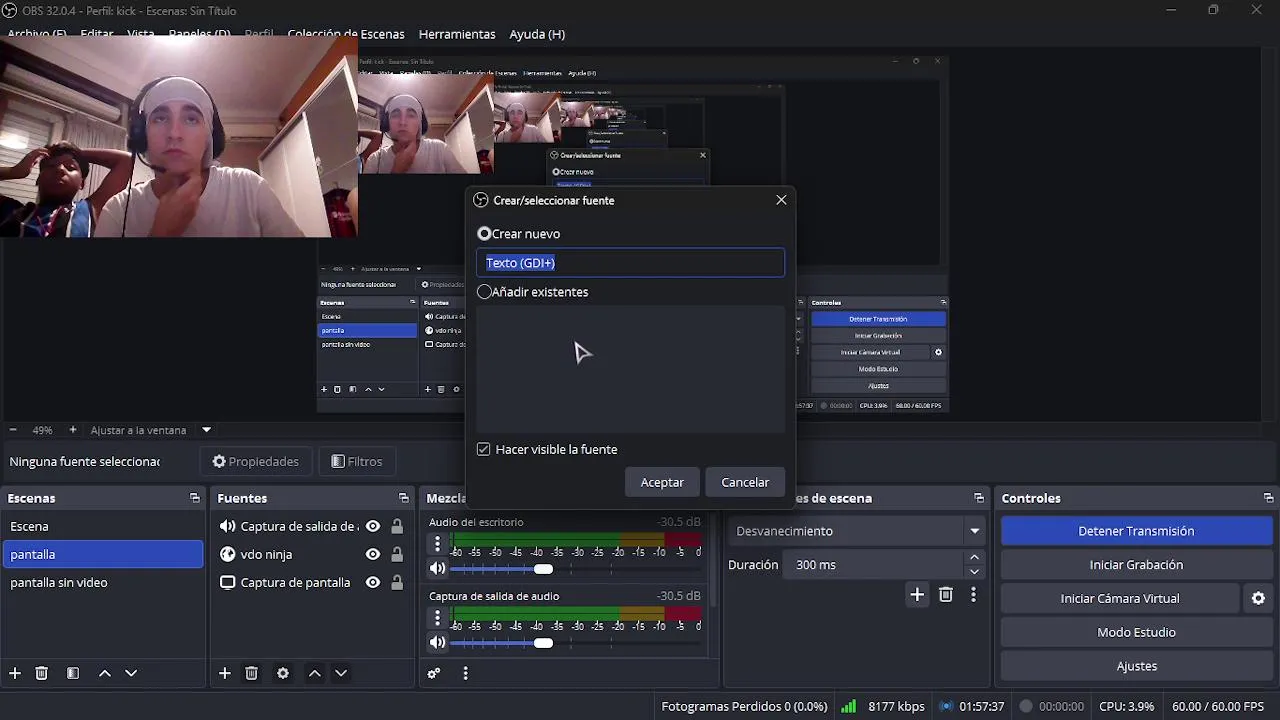Screen dimensions: 1280x720
Task: Unlock the Captura de pantalla source
Action: [x=397, y=582]
